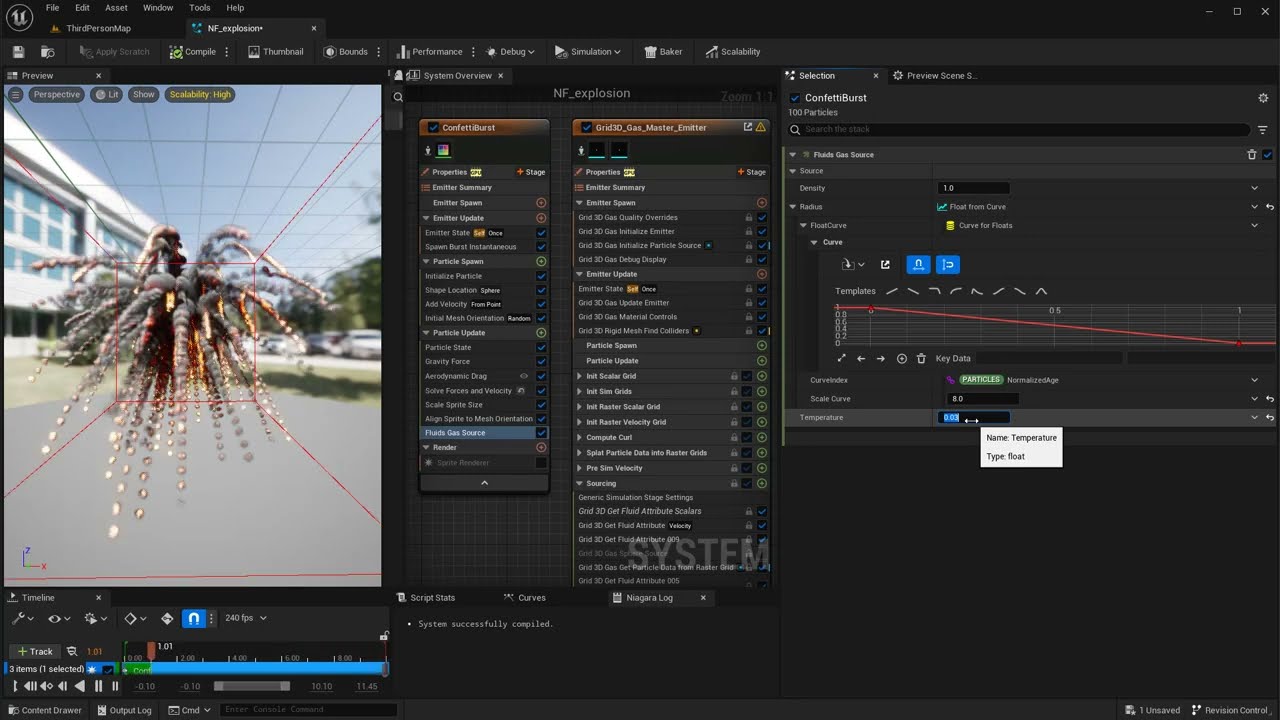The height and width of the screenshot is (720, 1280).
Task: Open the Asset menu
Action: tap(116, 8)
